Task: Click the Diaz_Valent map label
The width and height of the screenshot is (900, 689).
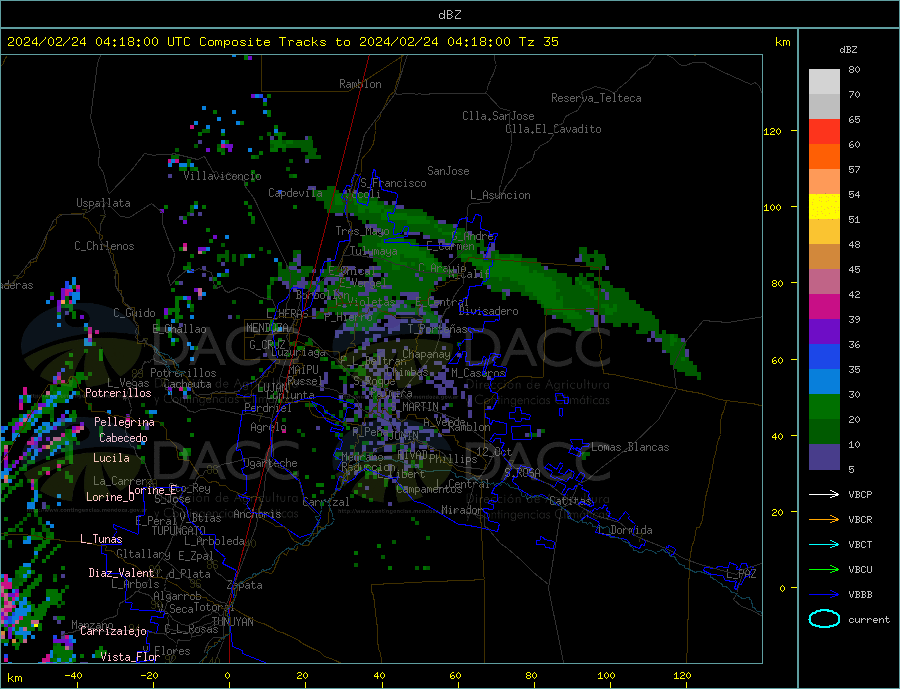Action: [x=121, y=573]
